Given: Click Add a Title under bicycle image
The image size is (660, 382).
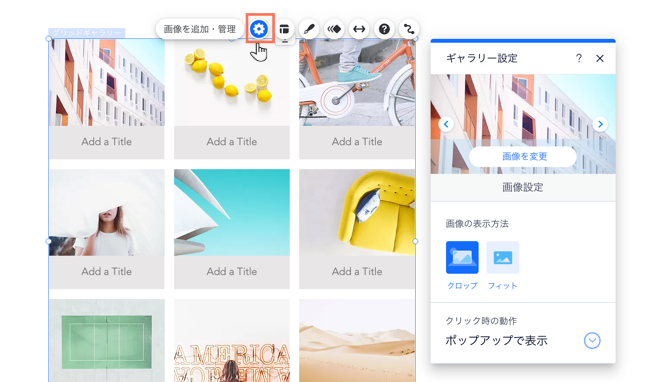Looking at the screenshot, I should point(357,142).
